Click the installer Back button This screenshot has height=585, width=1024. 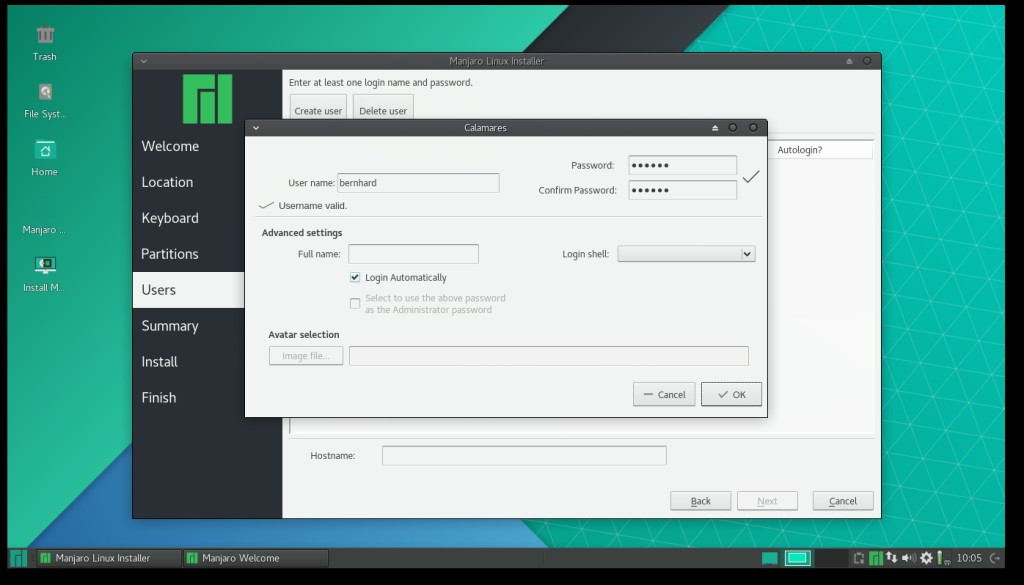click(x=701, y=501)
